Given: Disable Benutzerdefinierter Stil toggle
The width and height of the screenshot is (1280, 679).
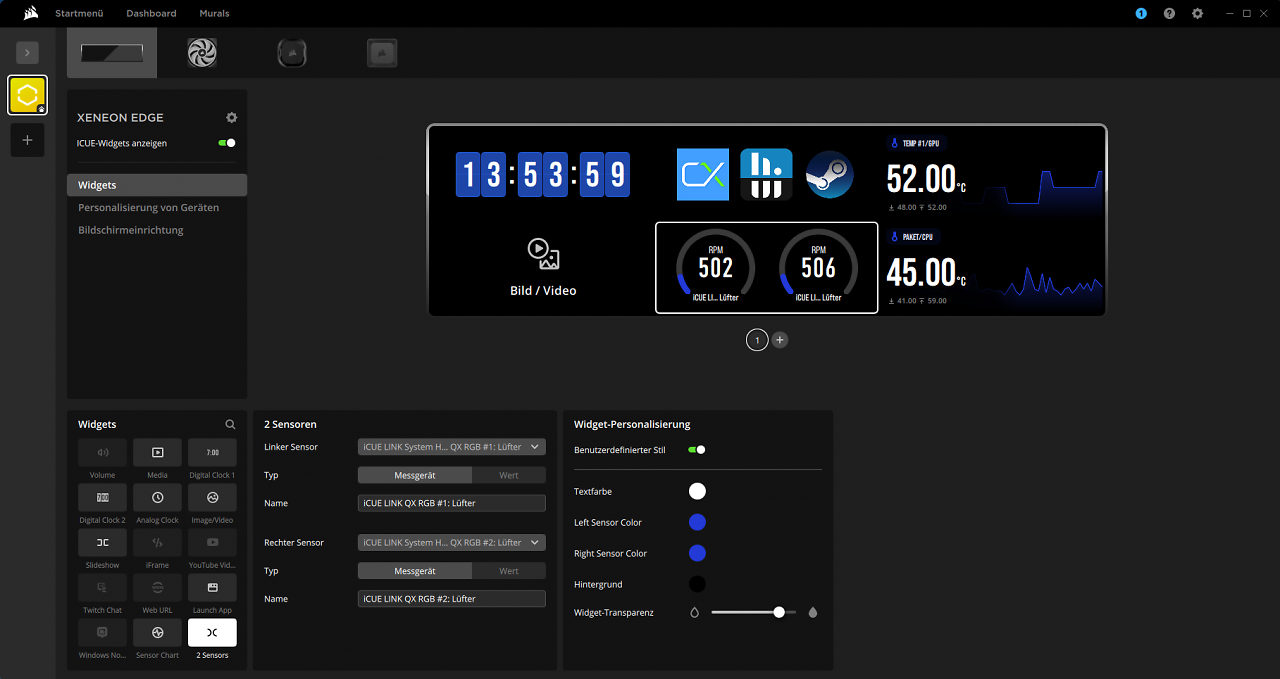Looking at the screenshot, I should point(697,450).
